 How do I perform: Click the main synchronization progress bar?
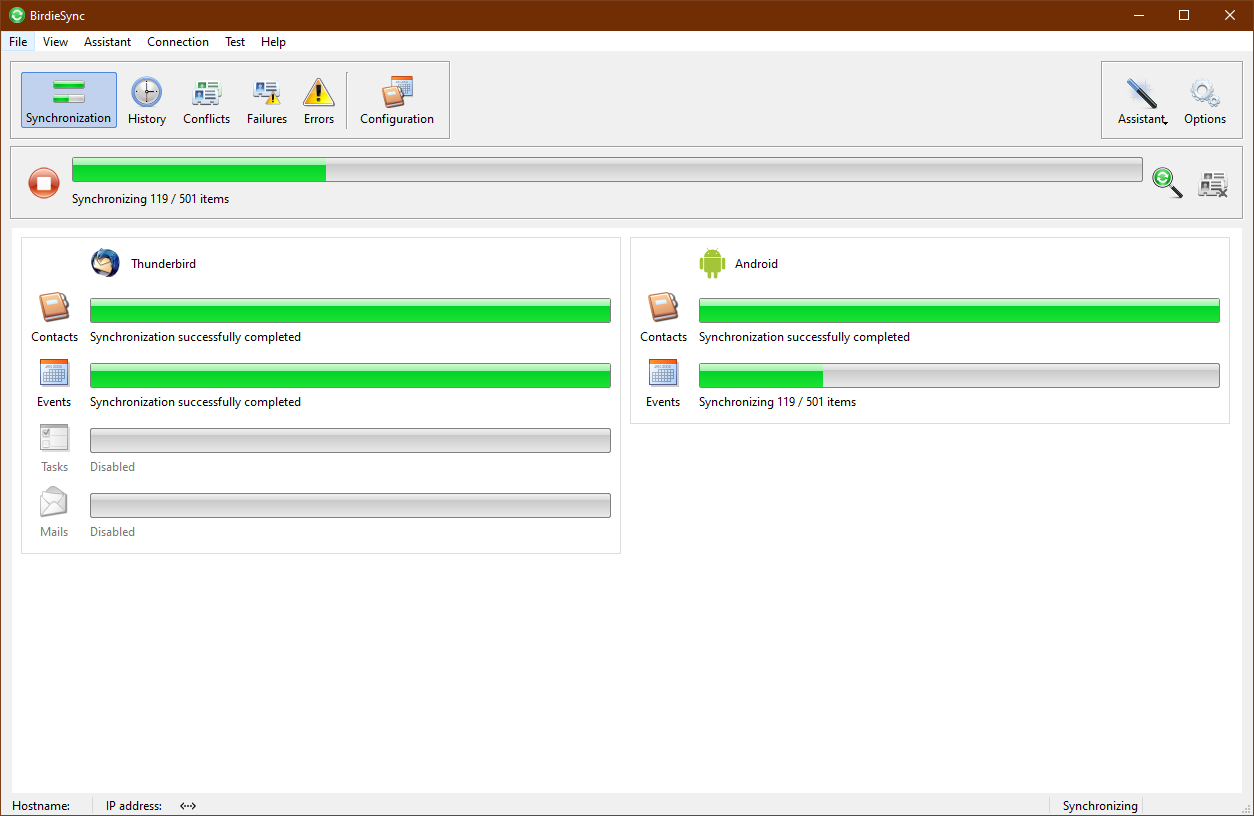(606, 170)
